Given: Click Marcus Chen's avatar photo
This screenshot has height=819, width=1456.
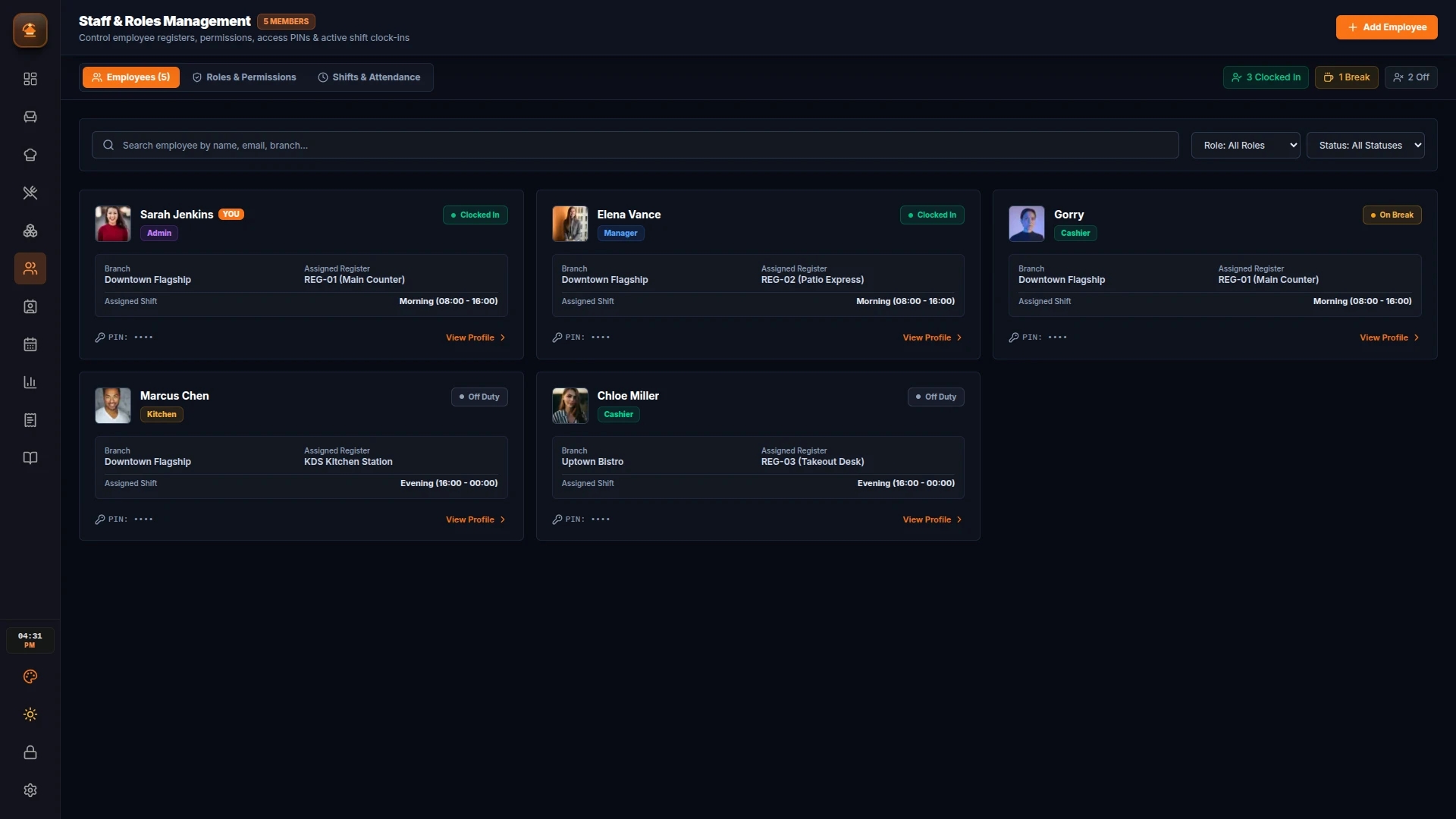Looking at the screenshot, I should pos(113,406).
